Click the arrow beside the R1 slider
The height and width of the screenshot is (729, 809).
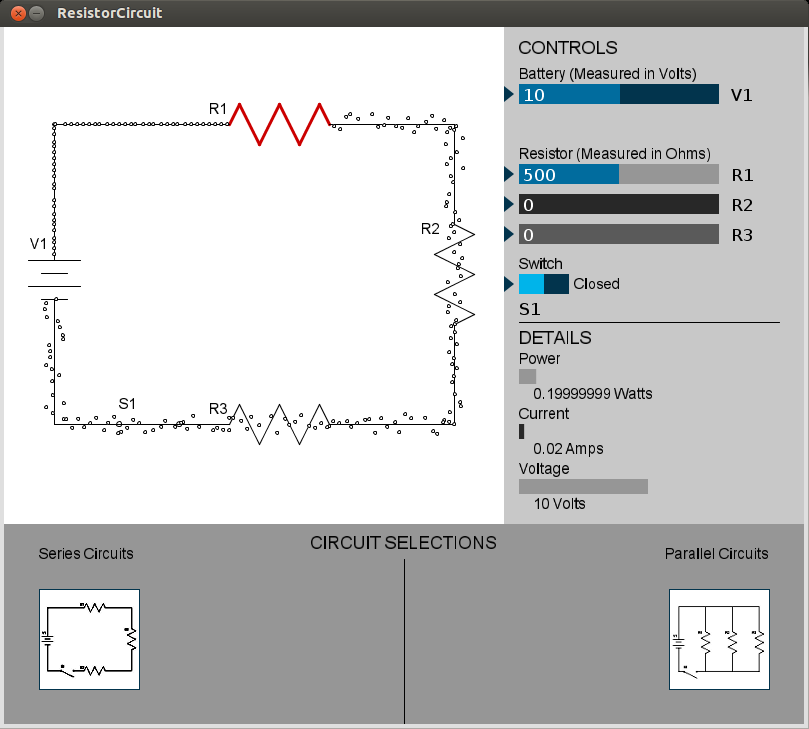pyautogui.click(x=509, y=174)
